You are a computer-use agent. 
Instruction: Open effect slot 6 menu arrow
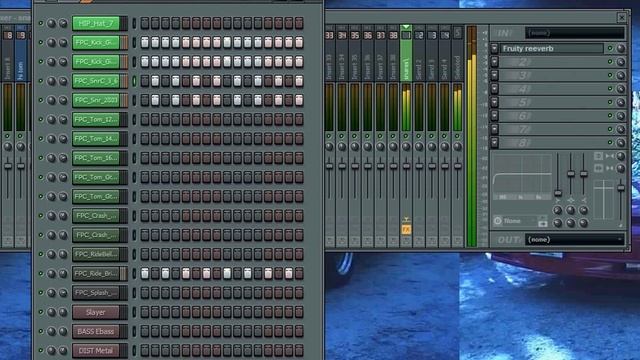coord(494,116)
